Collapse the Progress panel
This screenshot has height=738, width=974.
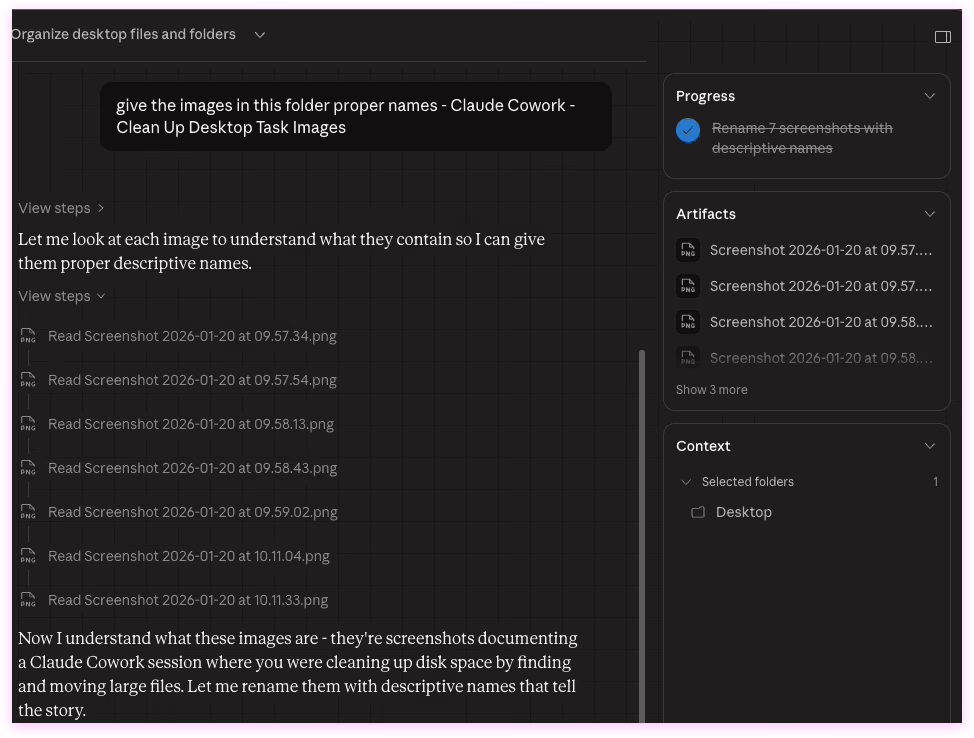tap(929, 96)
